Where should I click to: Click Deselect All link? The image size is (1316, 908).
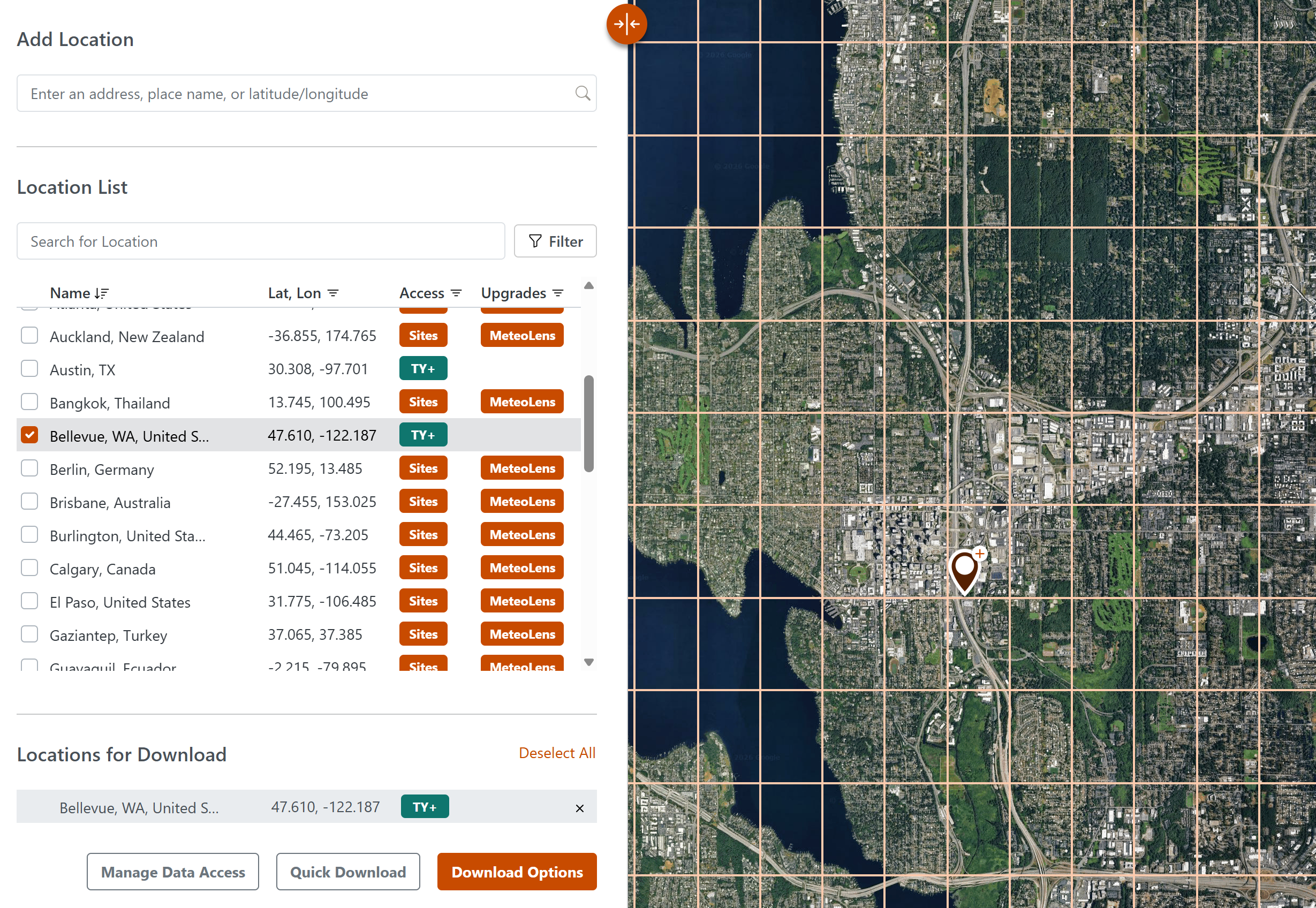pyautogui.click(x=557, y=753)
